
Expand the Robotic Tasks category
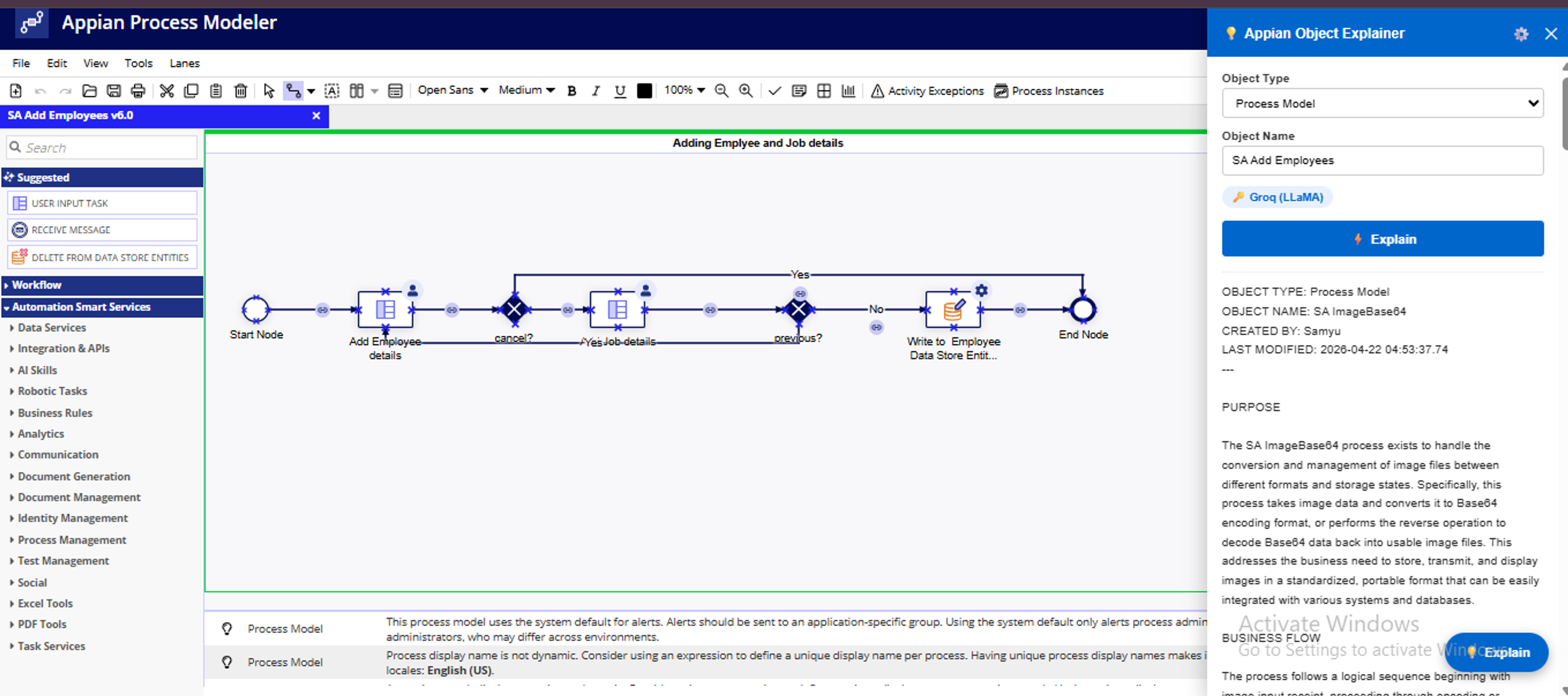pos(52,391)
